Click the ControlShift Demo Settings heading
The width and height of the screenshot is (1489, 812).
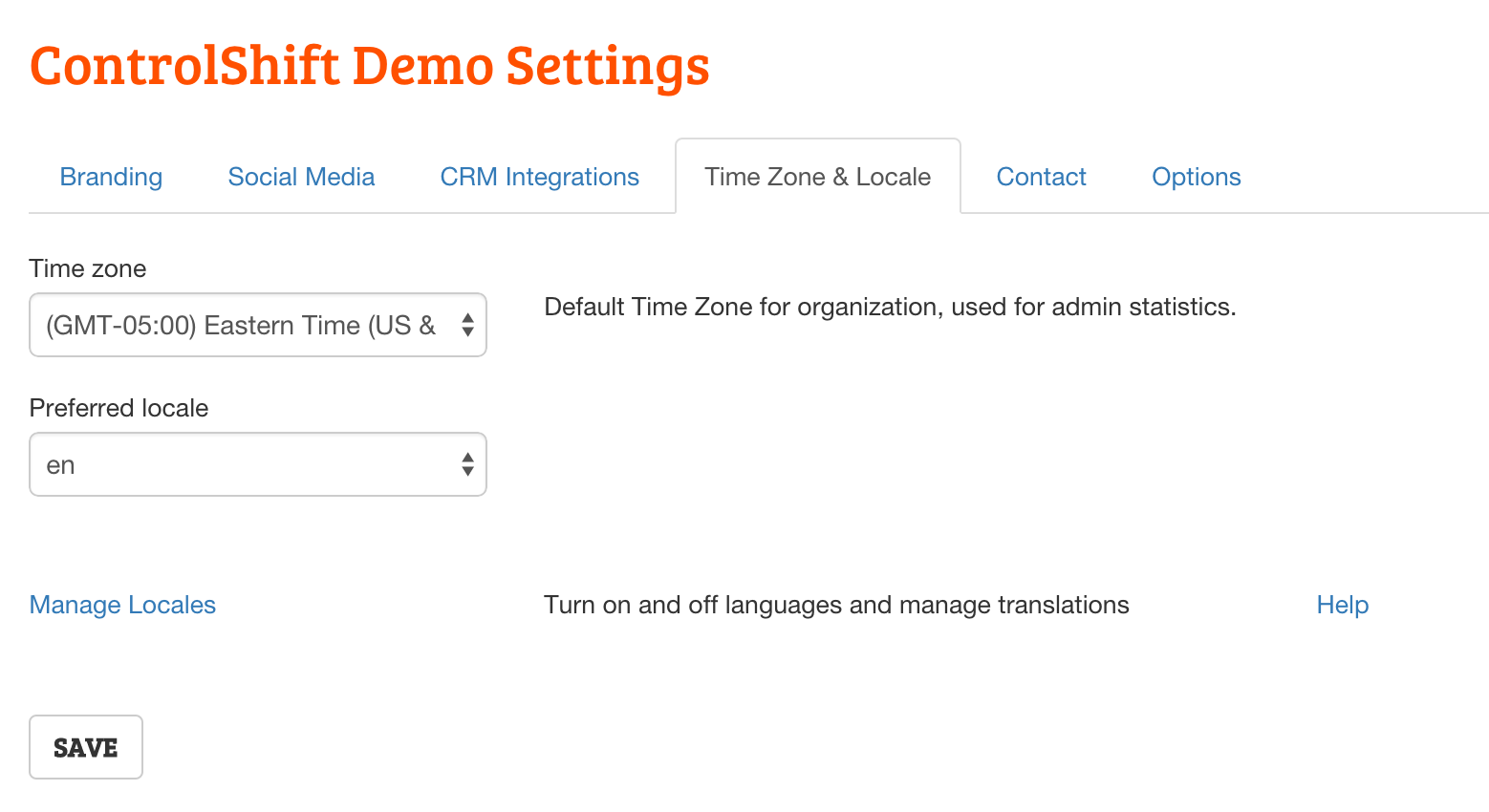pyautogui.click(x=370, y=66)
